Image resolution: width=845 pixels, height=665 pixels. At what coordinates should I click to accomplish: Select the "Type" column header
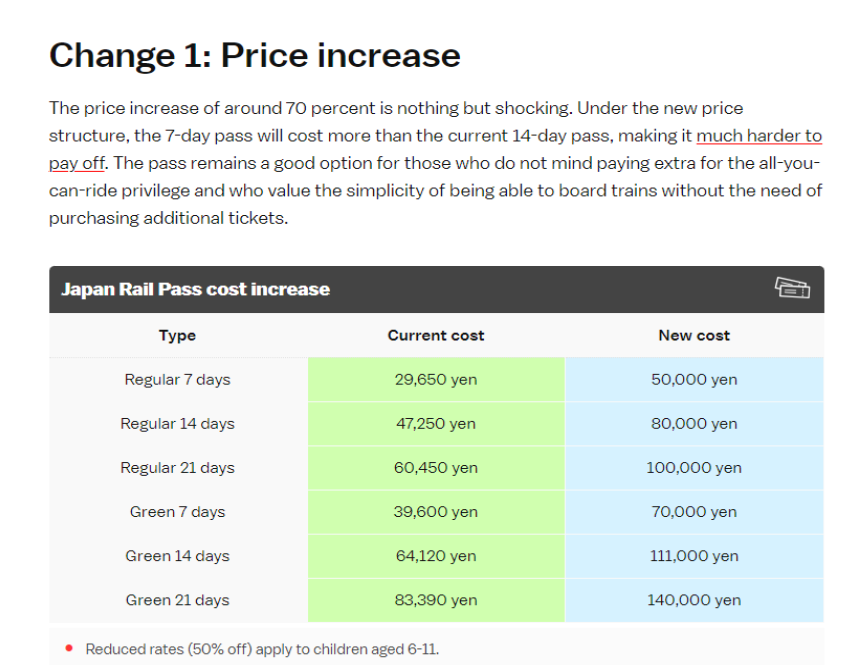pos(177,336)
